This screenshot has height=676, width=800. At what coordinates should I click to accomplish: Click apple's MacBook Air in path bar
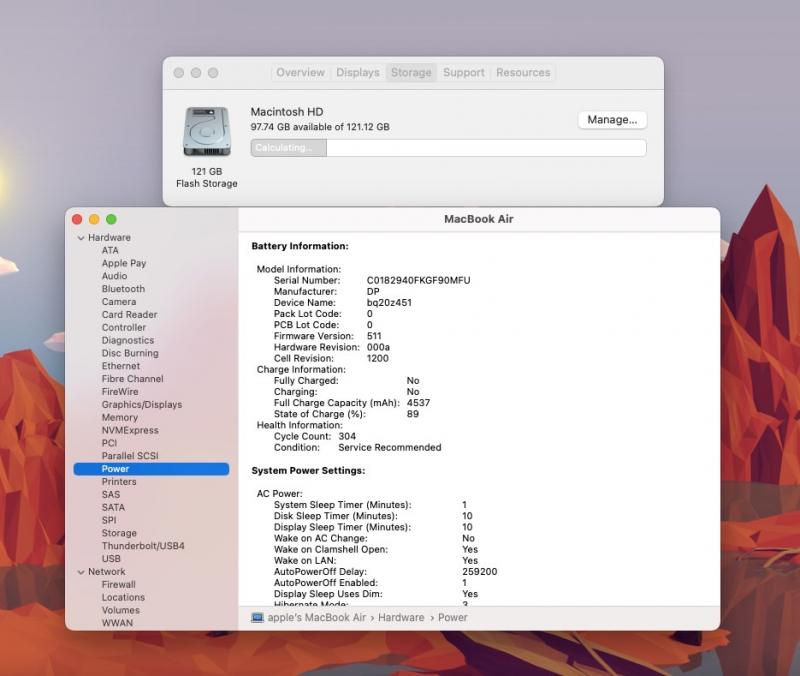tap(317, 618)
